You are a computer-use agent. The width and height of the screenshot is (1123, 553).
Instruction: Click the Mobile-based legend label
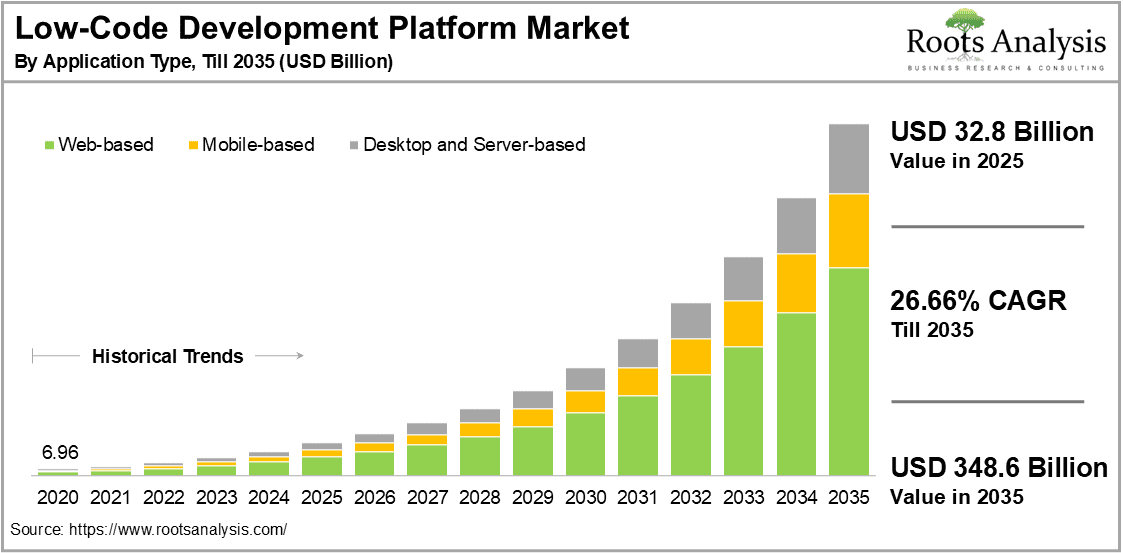tap(258, 145)
